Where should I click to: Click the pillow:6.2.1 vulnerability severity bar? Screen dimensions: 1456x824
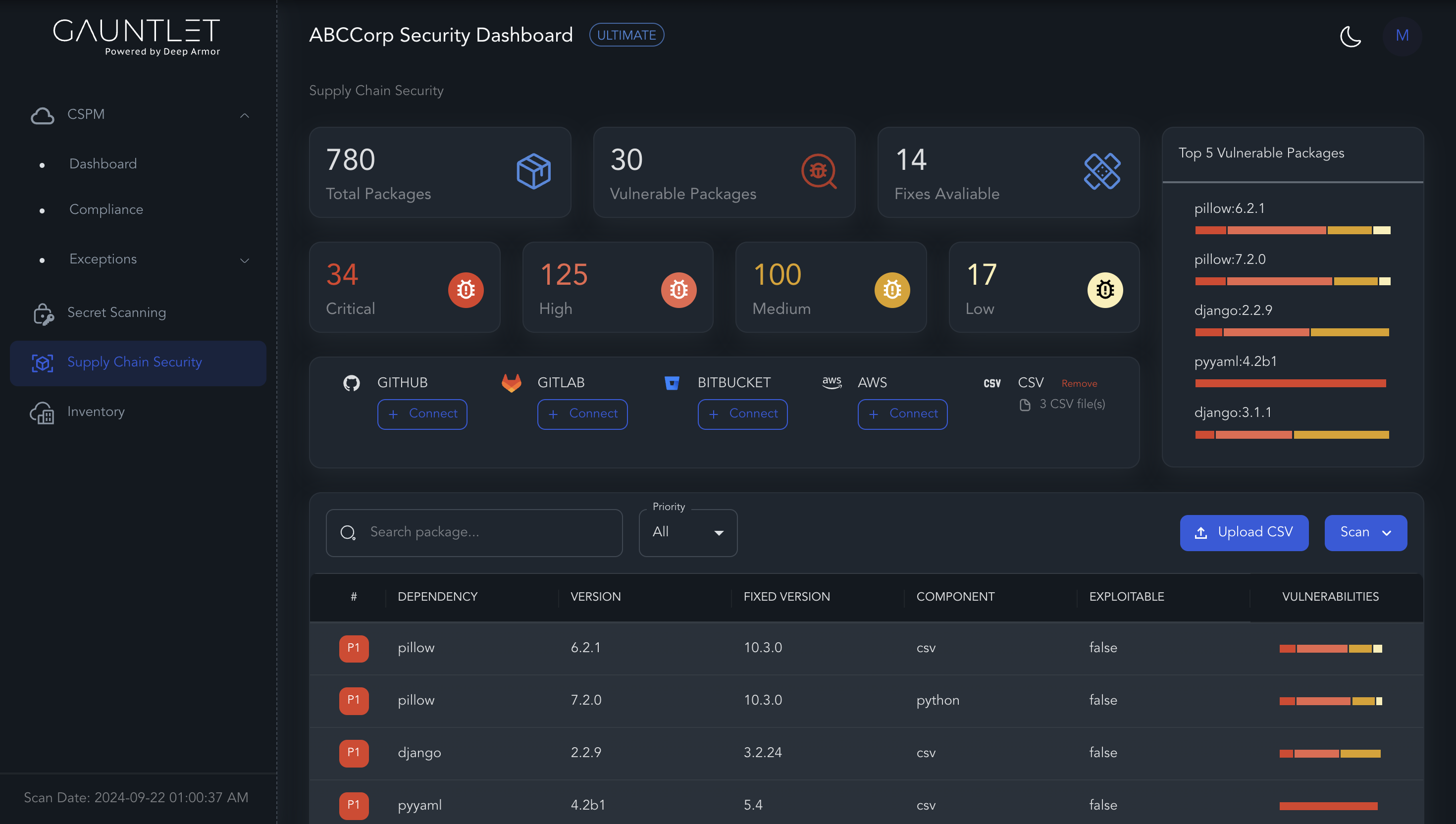coord(1292,230)
